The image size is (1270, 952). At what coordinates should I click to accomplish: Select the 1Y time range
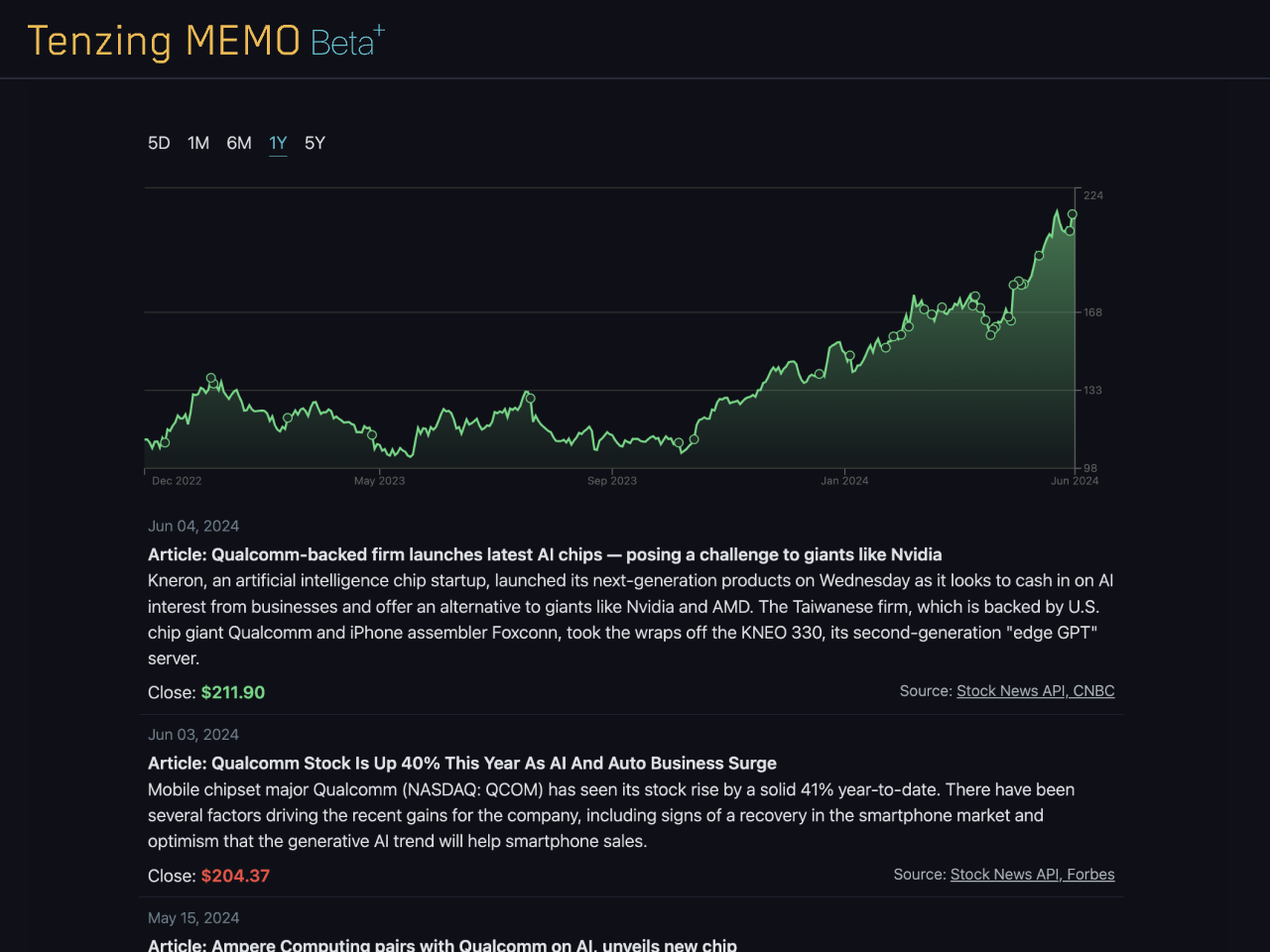(278, 143)
